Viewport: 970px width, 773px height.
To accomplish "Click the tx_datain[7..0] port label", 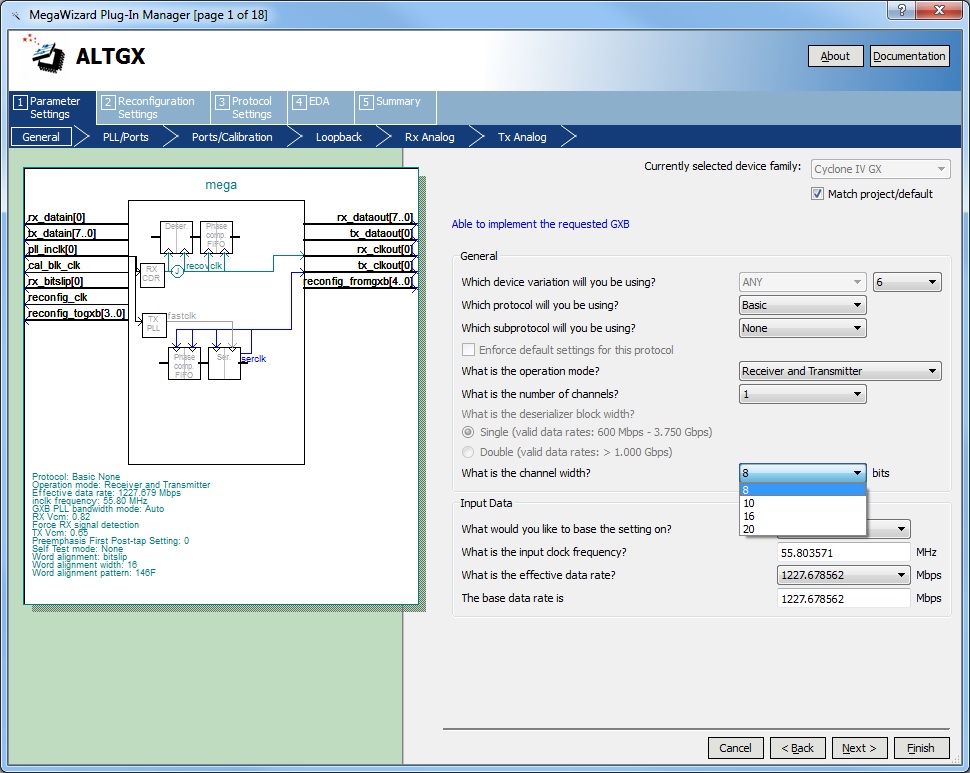I will tap(62, 233).
